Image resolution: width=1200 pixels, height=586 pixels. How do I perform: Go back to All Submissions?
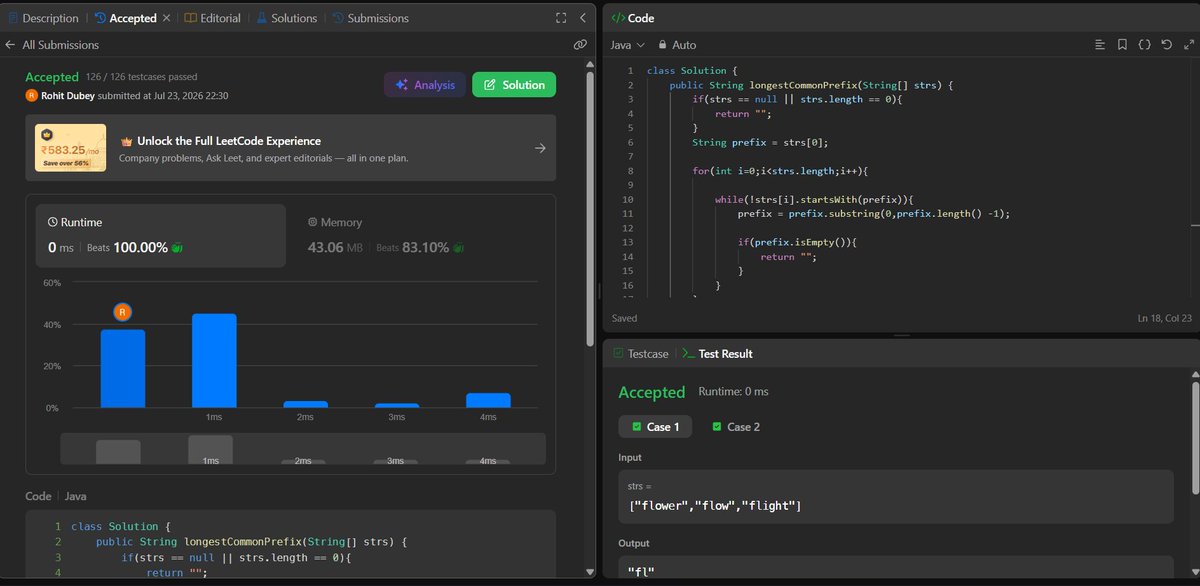pos(52,45)
